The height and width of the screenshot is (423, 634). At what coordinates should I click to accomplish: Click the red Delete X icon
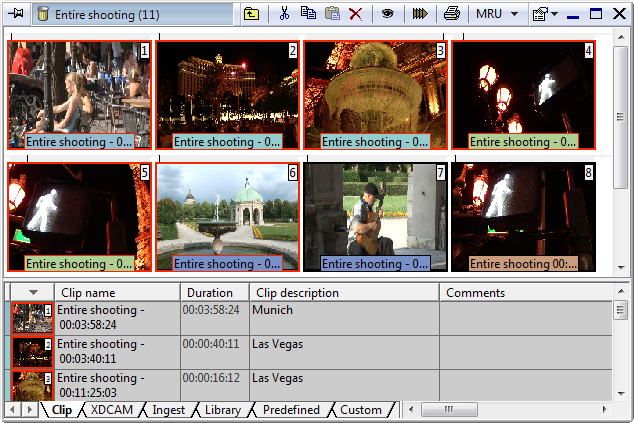[356, 14]
